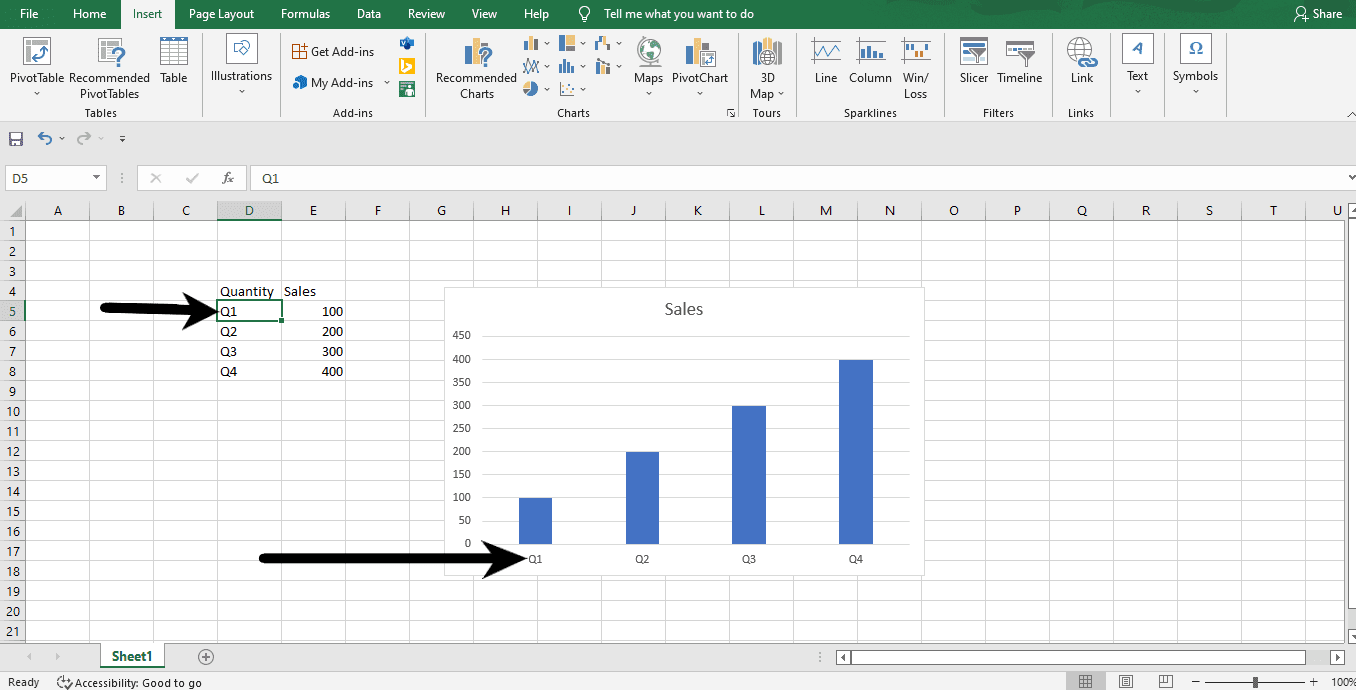1356x690 pixels.
Task: Click the Share button
Action: pos(1318,14)
